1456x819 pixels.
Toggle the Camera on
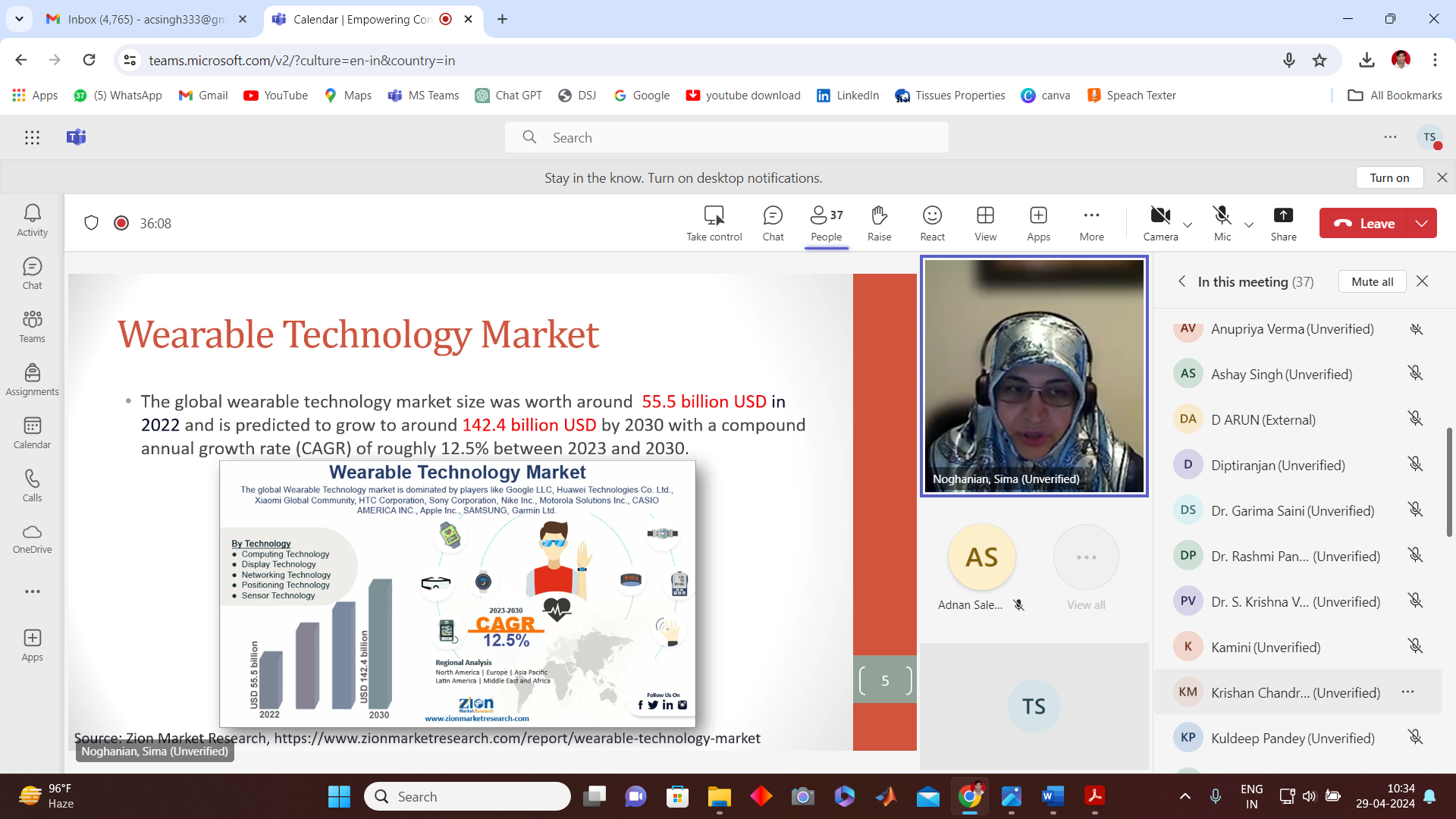click(x=1160, y=216)
